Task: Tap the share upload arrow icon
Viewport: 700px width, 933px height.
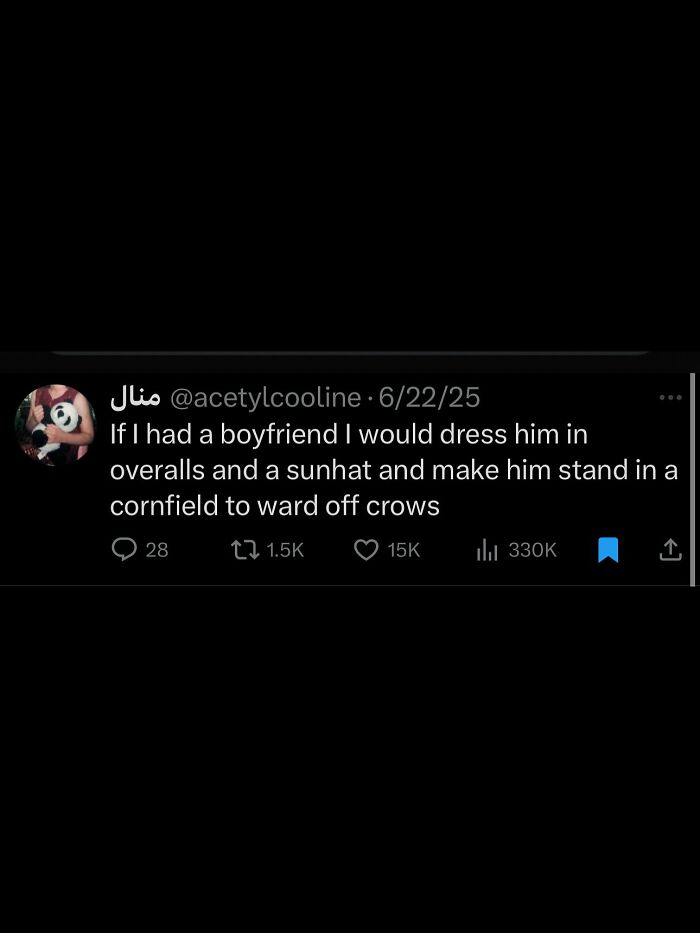Action: [x=670, y=550]
